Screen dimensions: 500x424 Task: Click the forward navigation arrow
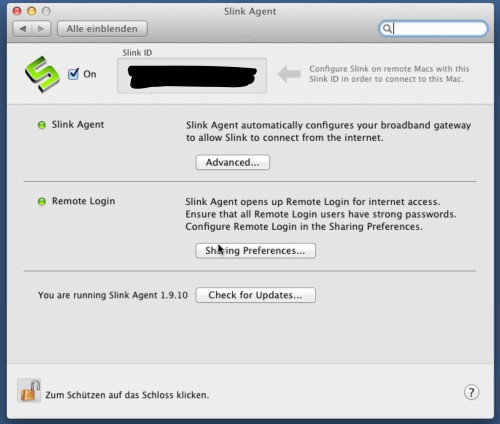click(41, 29)
